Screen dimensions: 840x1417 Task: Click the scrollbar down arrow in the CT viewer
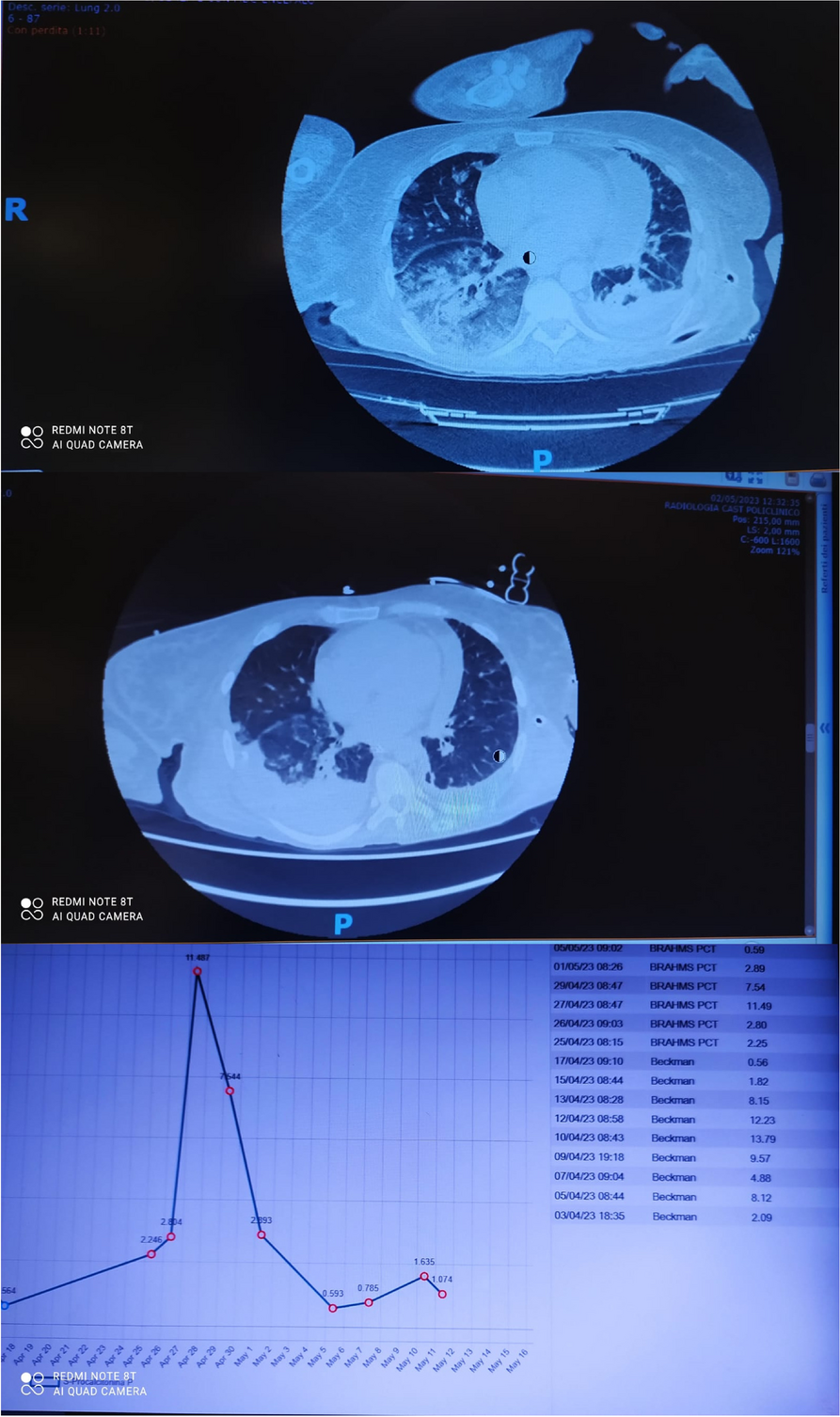(x=809, y=931)
